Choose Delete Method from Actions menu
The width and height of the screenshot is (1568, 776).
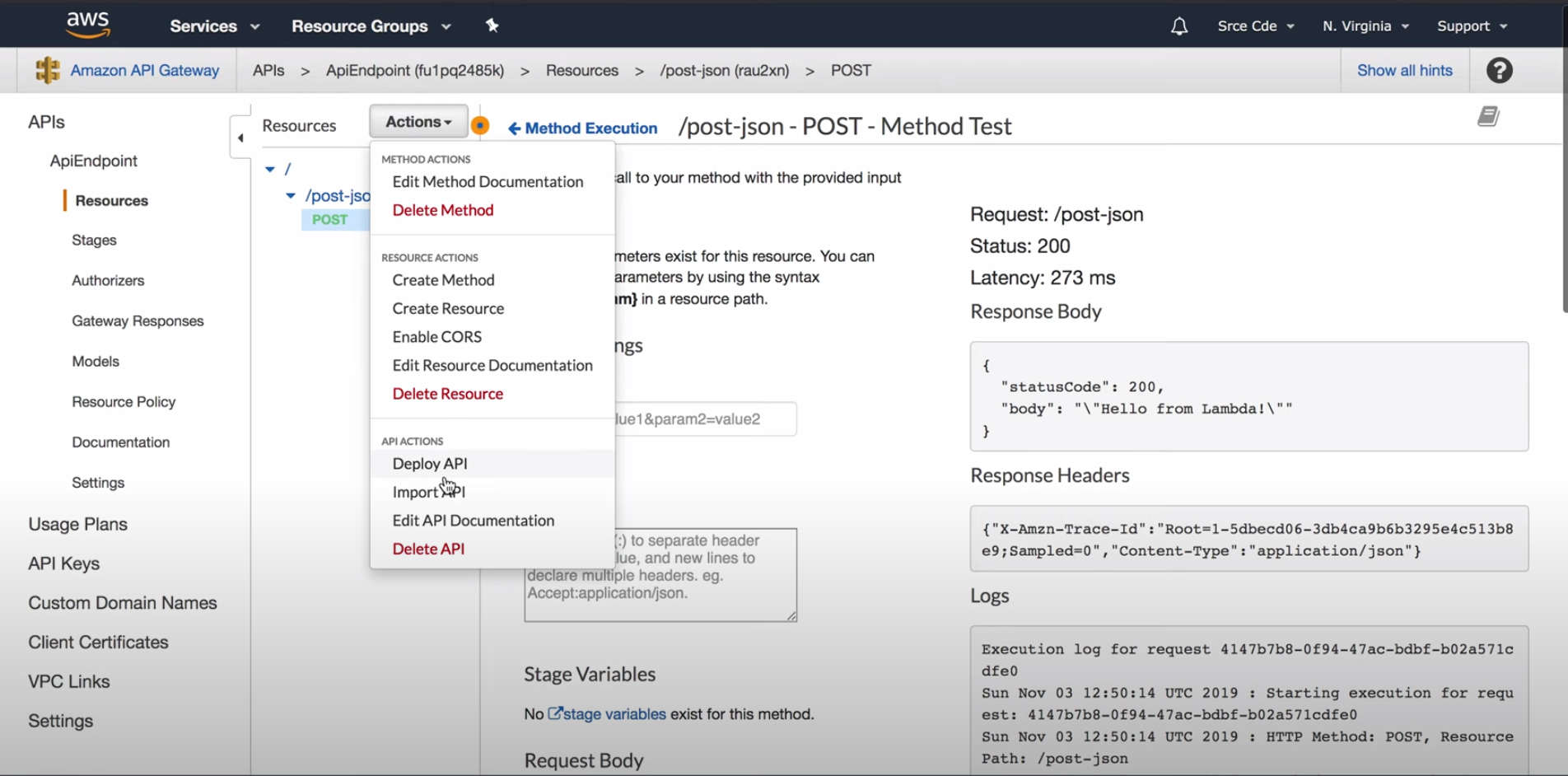click(x=443, y=210)
